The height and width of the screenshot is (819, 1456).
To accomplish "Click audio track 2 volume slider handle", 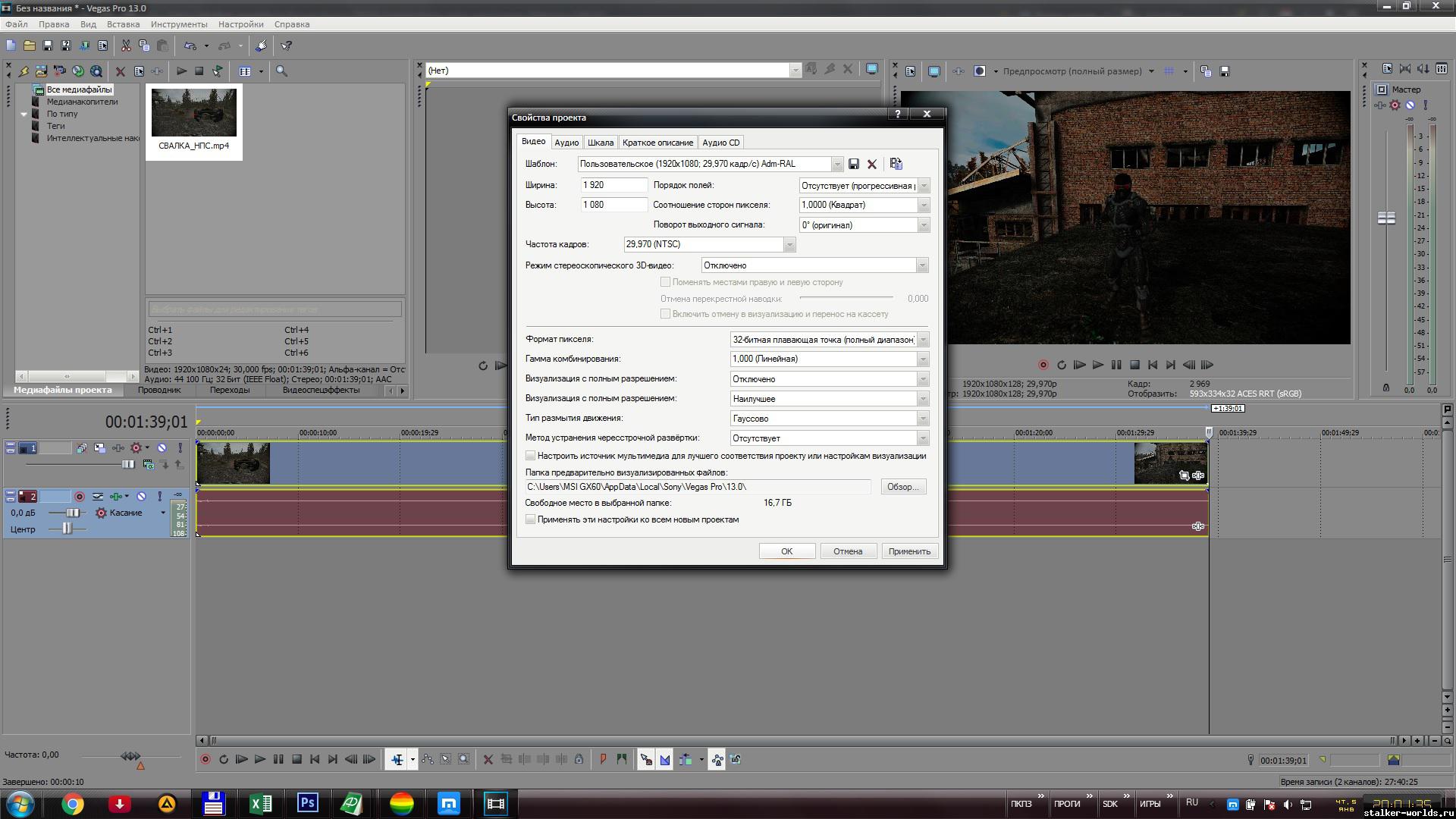I will coord(72,513).
